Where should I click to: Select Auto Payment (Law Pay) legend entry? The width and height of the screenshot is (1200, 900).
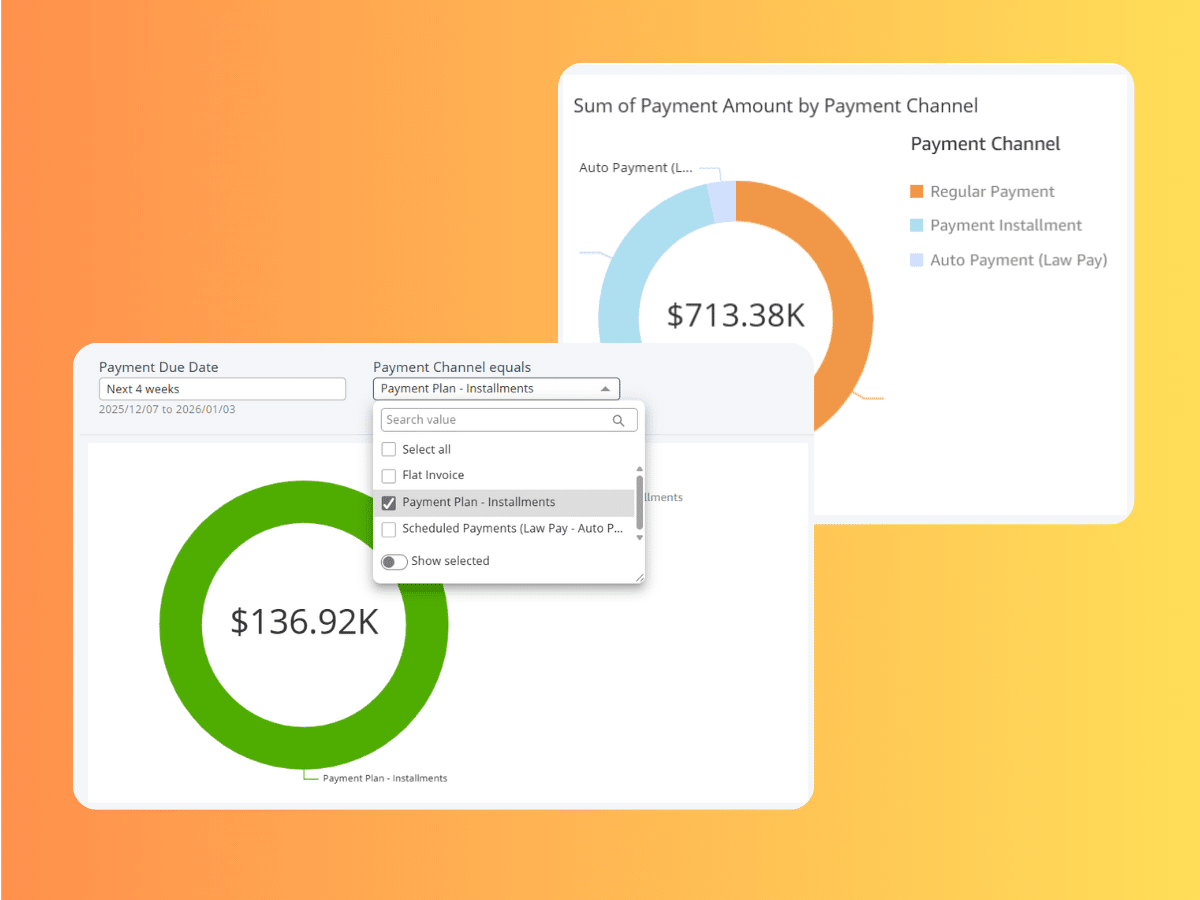click(x=1018, y=260)
